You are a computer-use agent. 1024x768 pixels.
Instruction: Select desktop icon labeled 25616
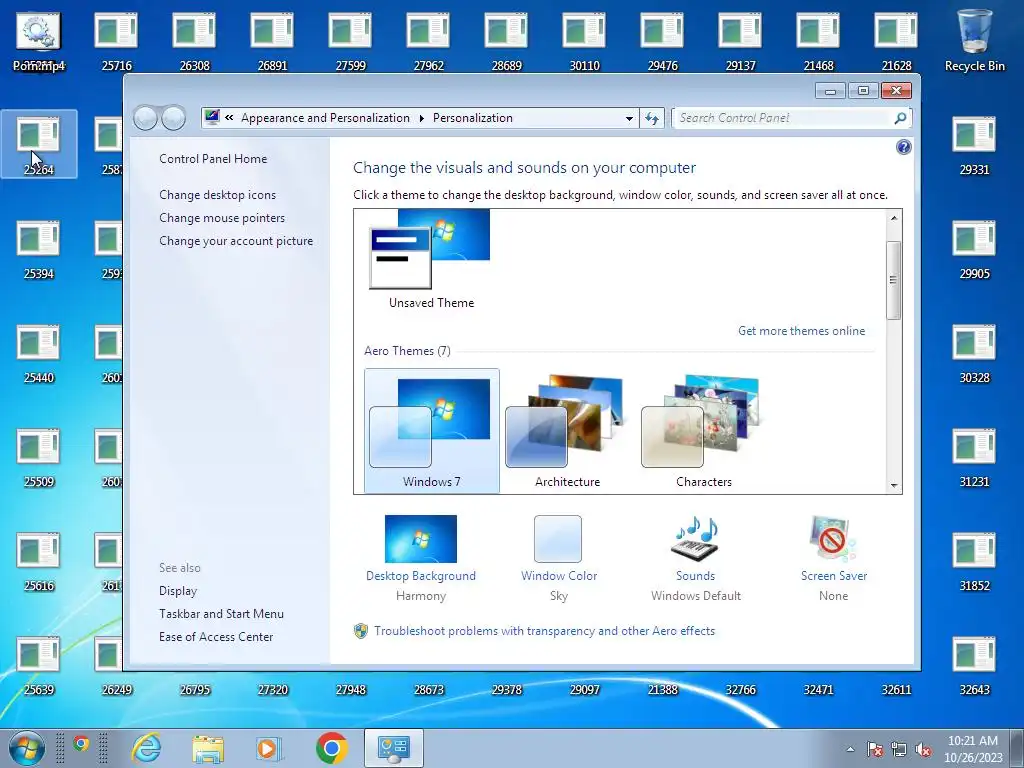(x=39, y=561)
